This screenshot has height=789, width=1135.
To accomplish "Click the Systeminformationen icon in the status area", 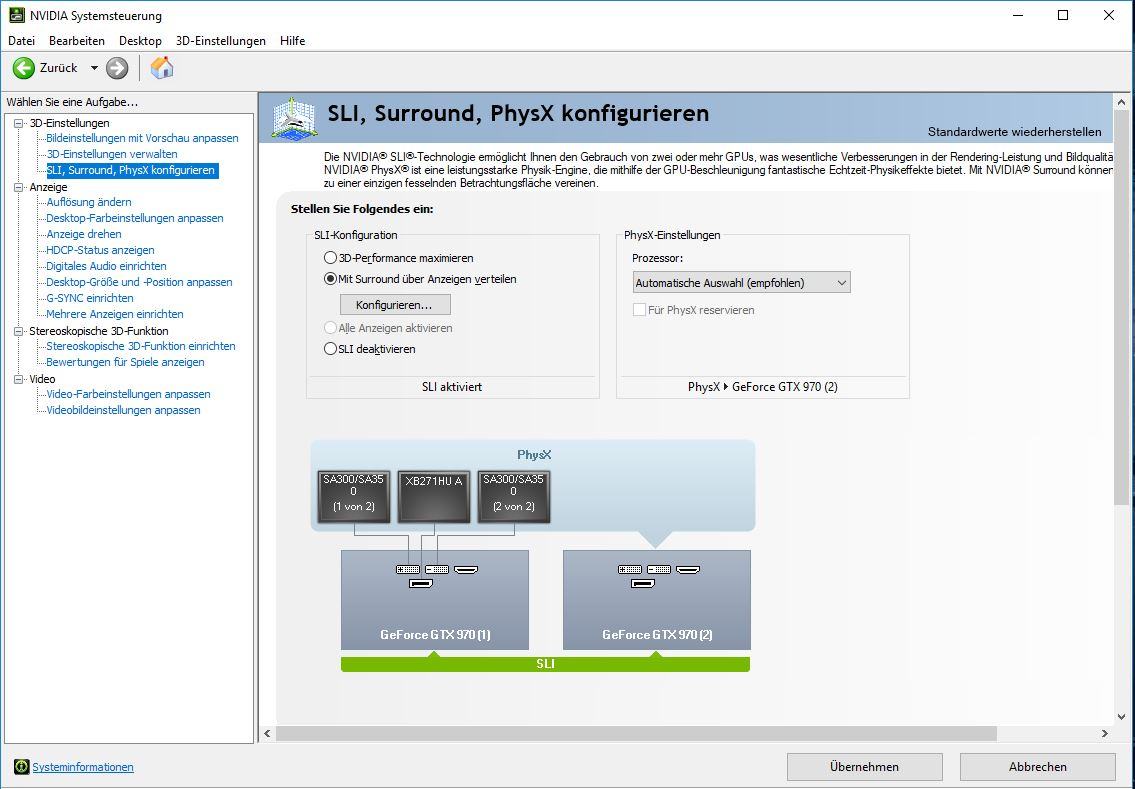I will (x=22, y=767).
